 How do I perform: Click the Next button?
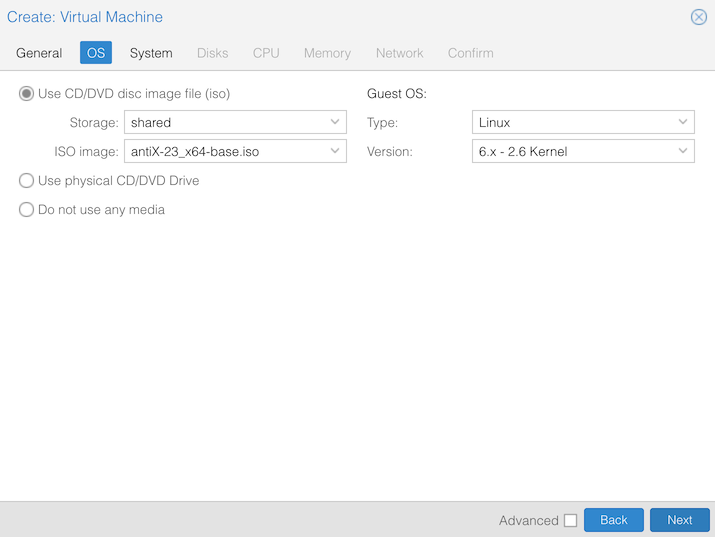pos(679,520)
